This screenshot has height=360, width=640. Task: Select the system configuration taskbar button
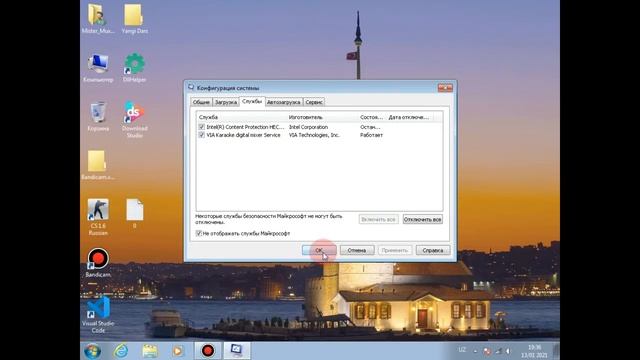237,351
